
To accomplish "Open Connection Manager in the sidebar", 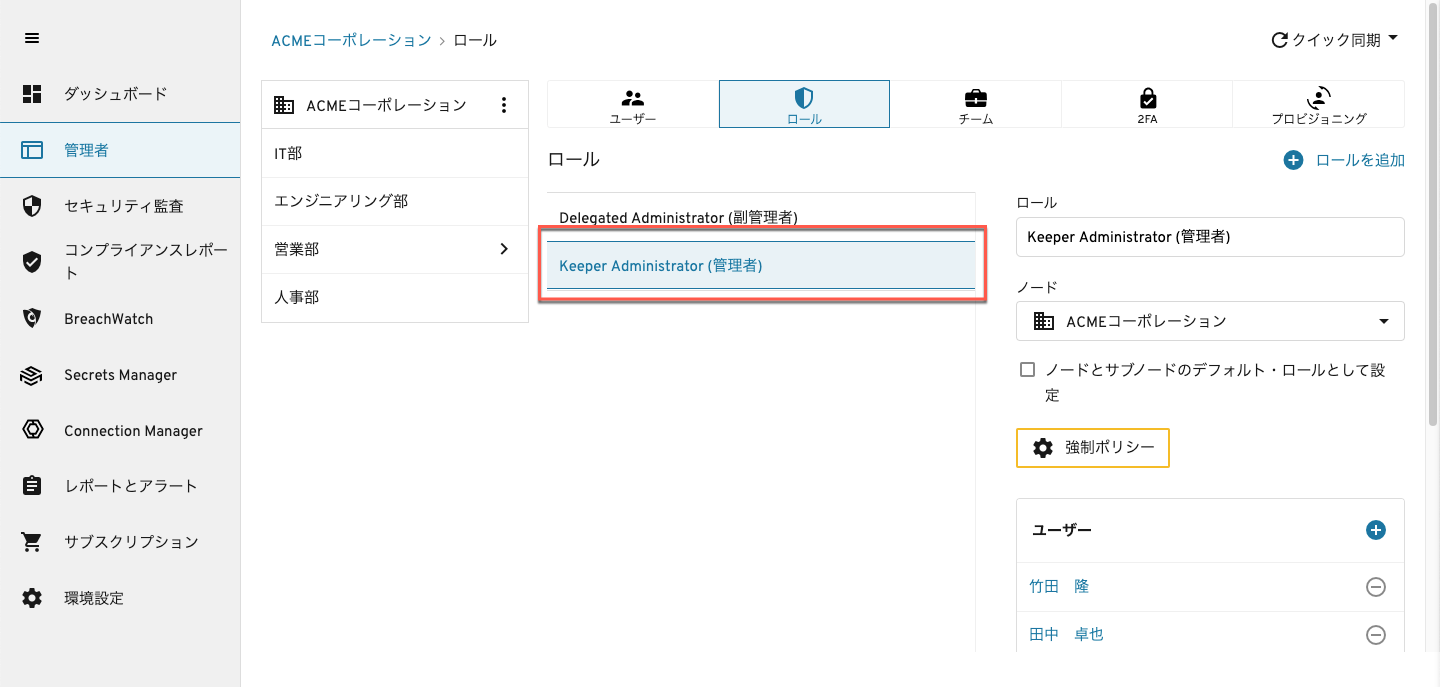I will point(133,431).
